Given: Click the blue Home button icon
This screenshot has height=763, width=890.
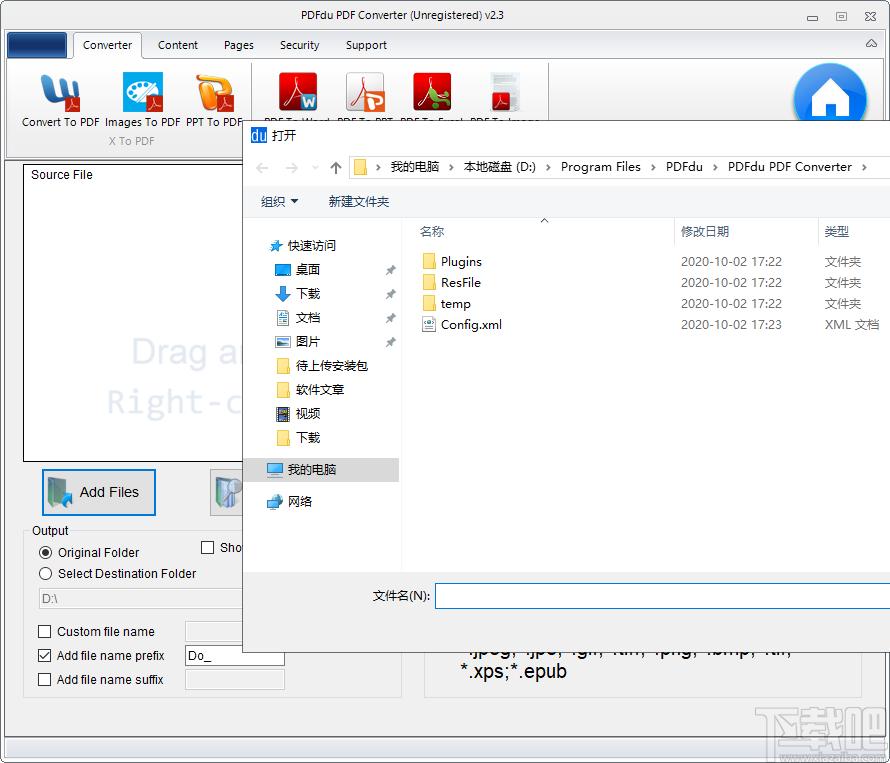Looking at the screenshot, I should (x=830, y=94).
